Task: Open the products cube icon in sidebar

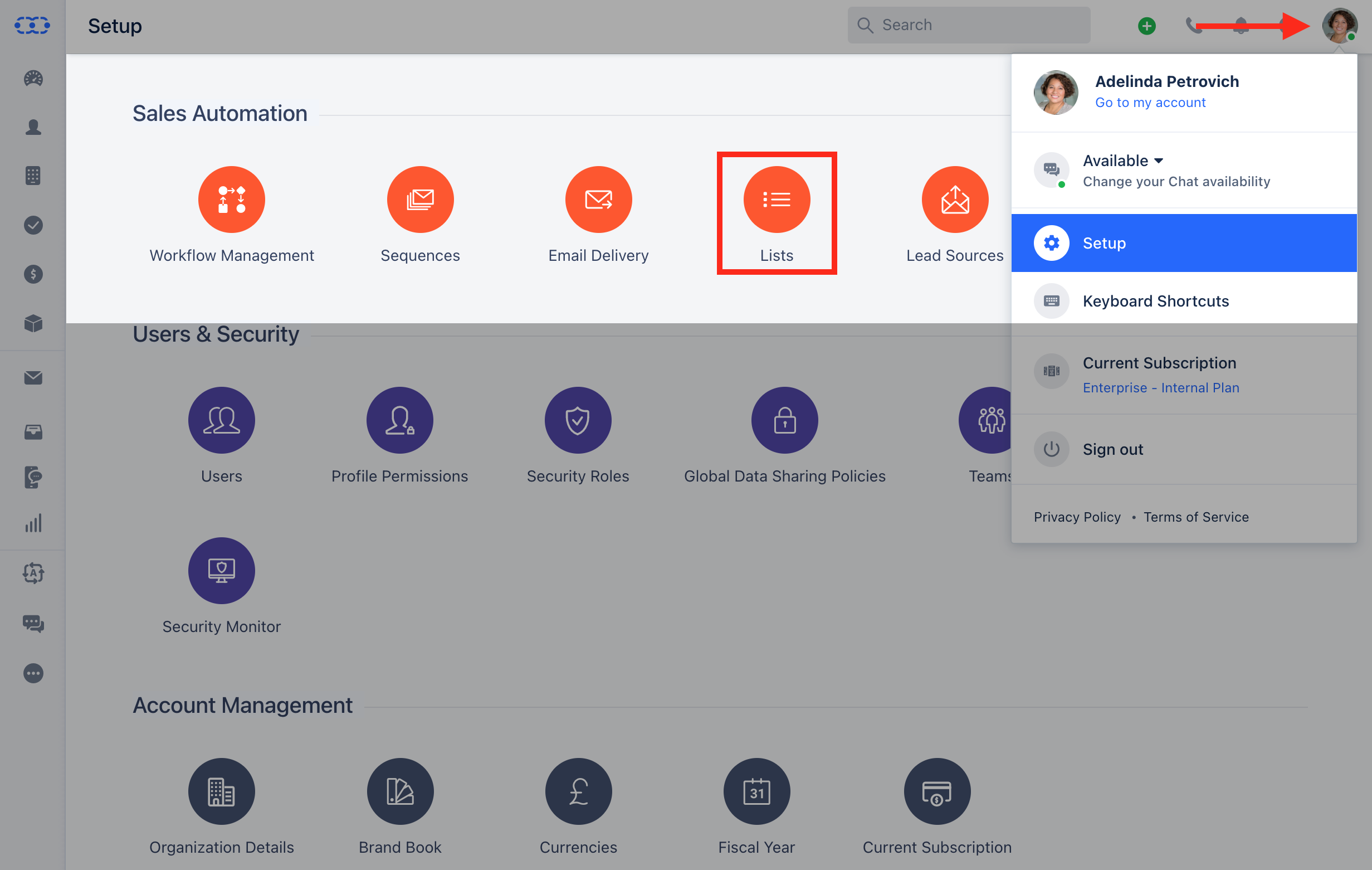Action: point(33,323)
